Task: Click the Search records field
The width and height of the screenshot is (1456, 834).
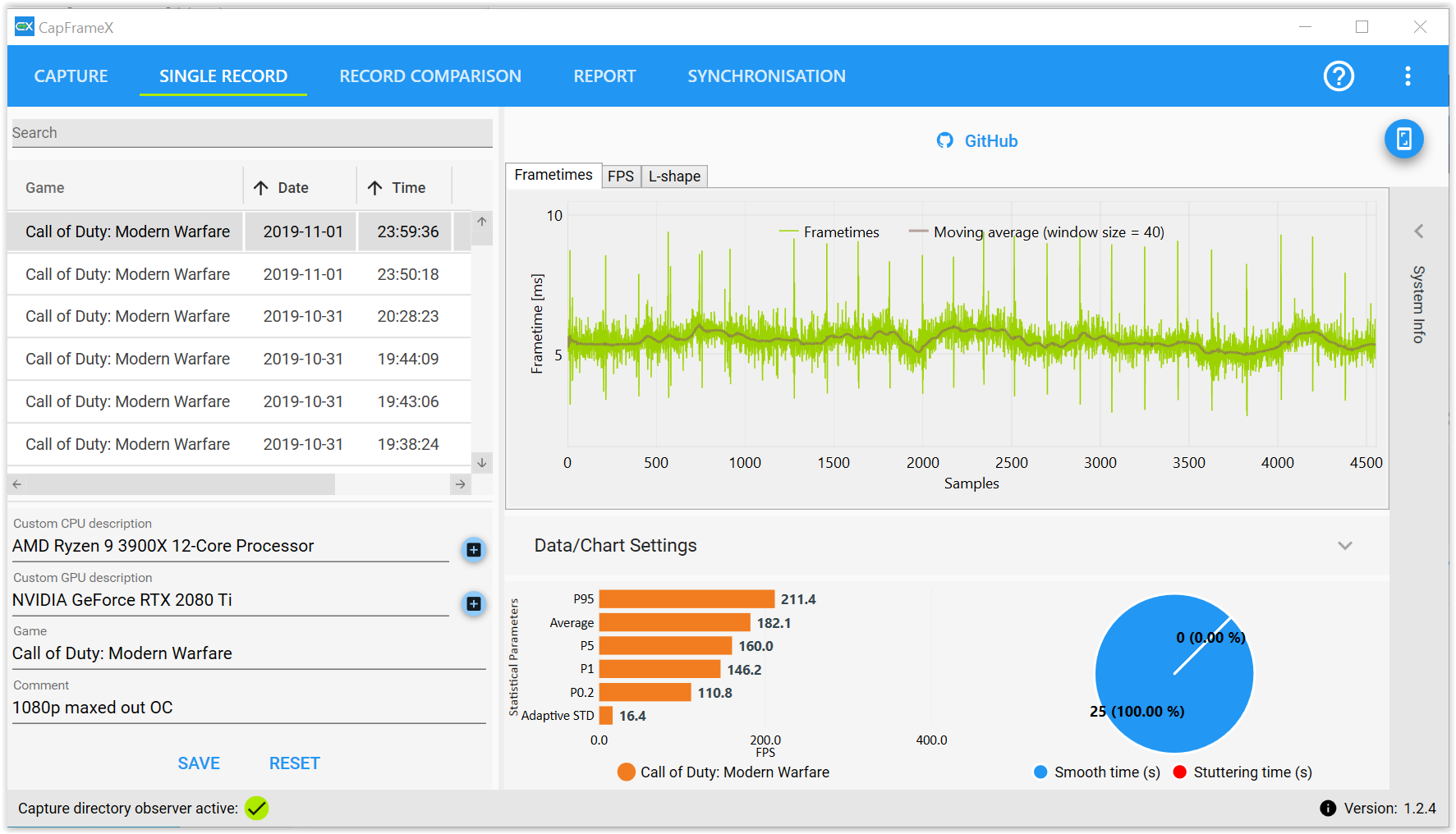Action: coord(251,133)
